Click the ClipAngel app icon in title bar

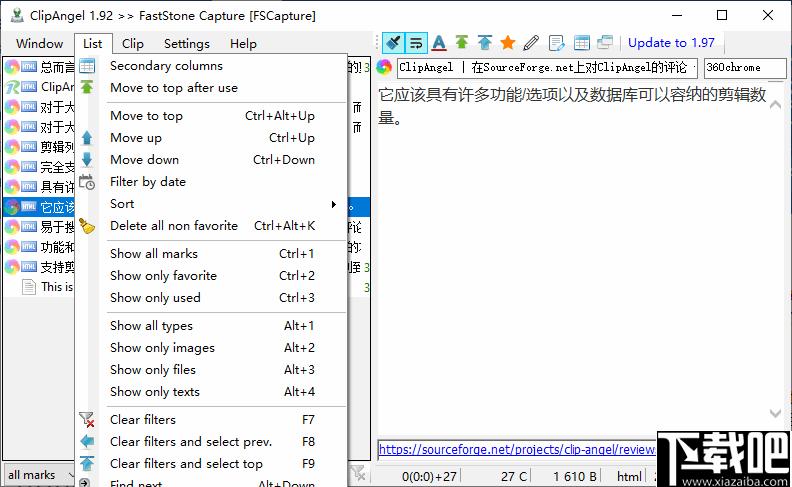[x=18, y=15]
